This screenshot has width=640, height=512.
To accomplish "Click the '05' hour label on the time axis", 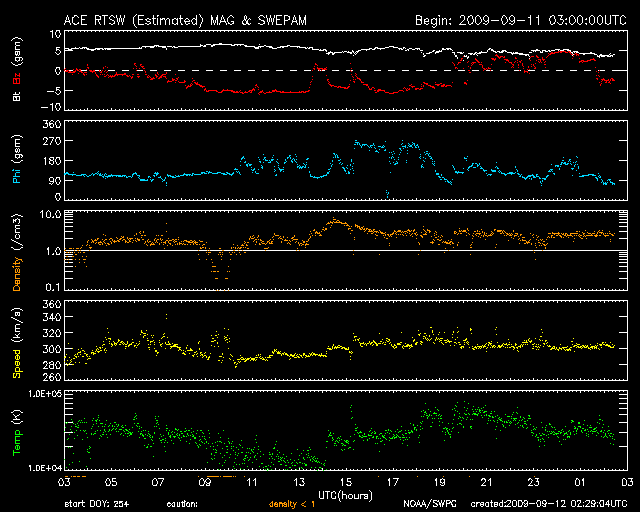I will [111, 482].
